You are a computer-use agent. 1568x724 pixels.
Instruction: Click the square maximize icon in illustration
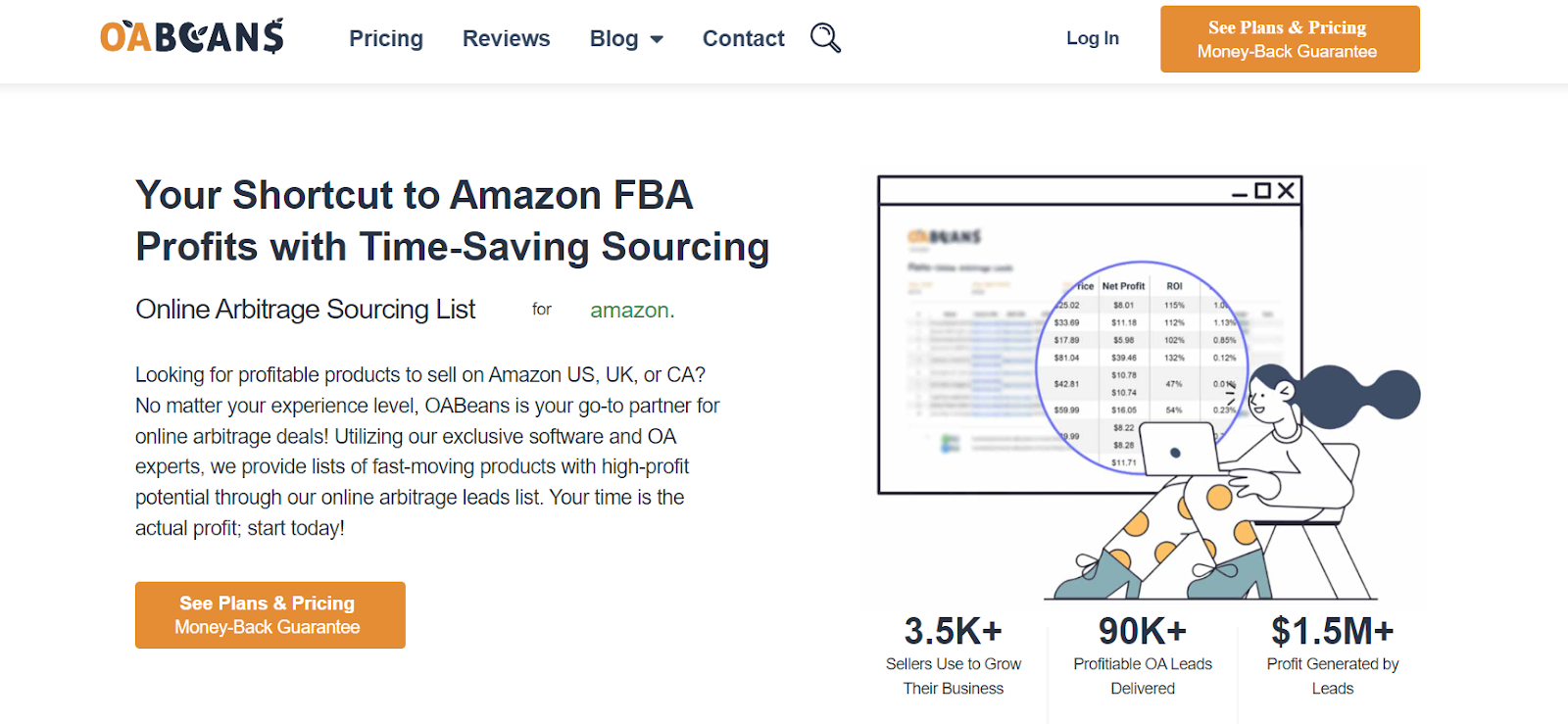point(1263,191)
